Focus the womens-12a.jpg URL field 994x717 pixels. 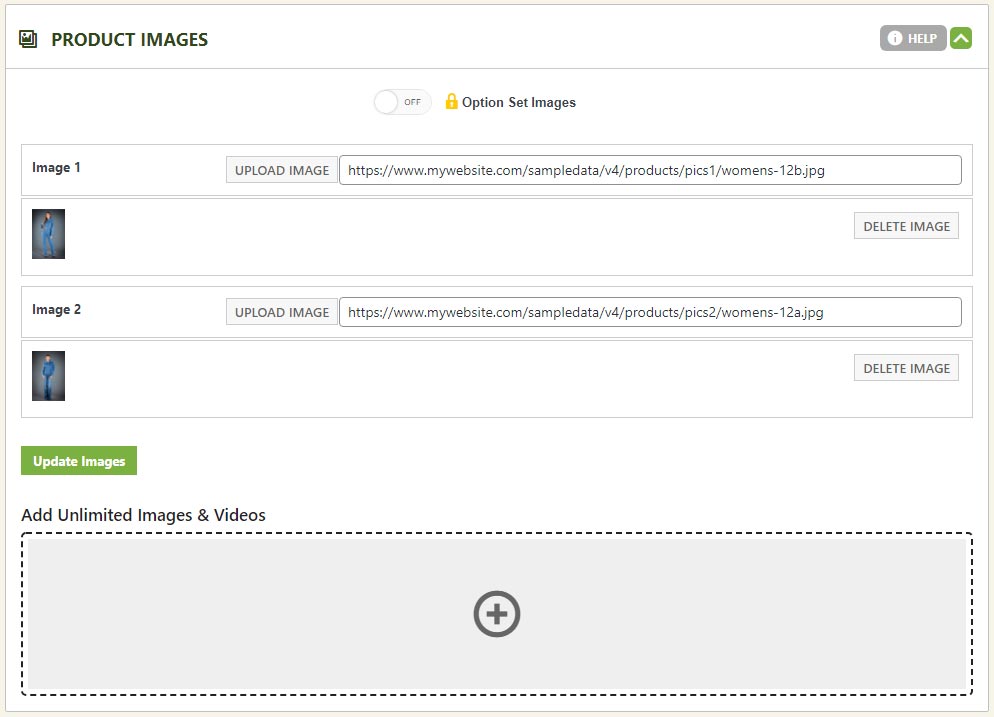[x=650, y=312]
